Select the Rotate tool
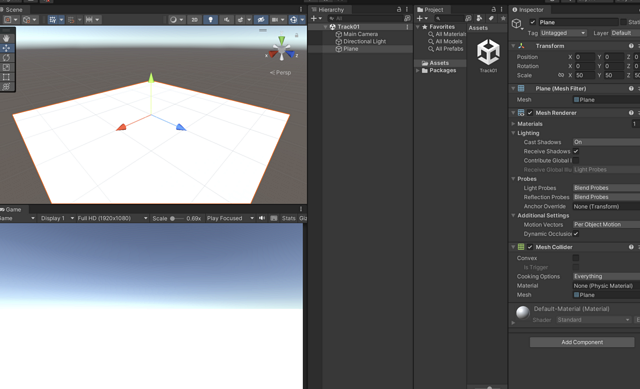Image resolution: width=640 pixels, height=389 pixels. [7, 58]
